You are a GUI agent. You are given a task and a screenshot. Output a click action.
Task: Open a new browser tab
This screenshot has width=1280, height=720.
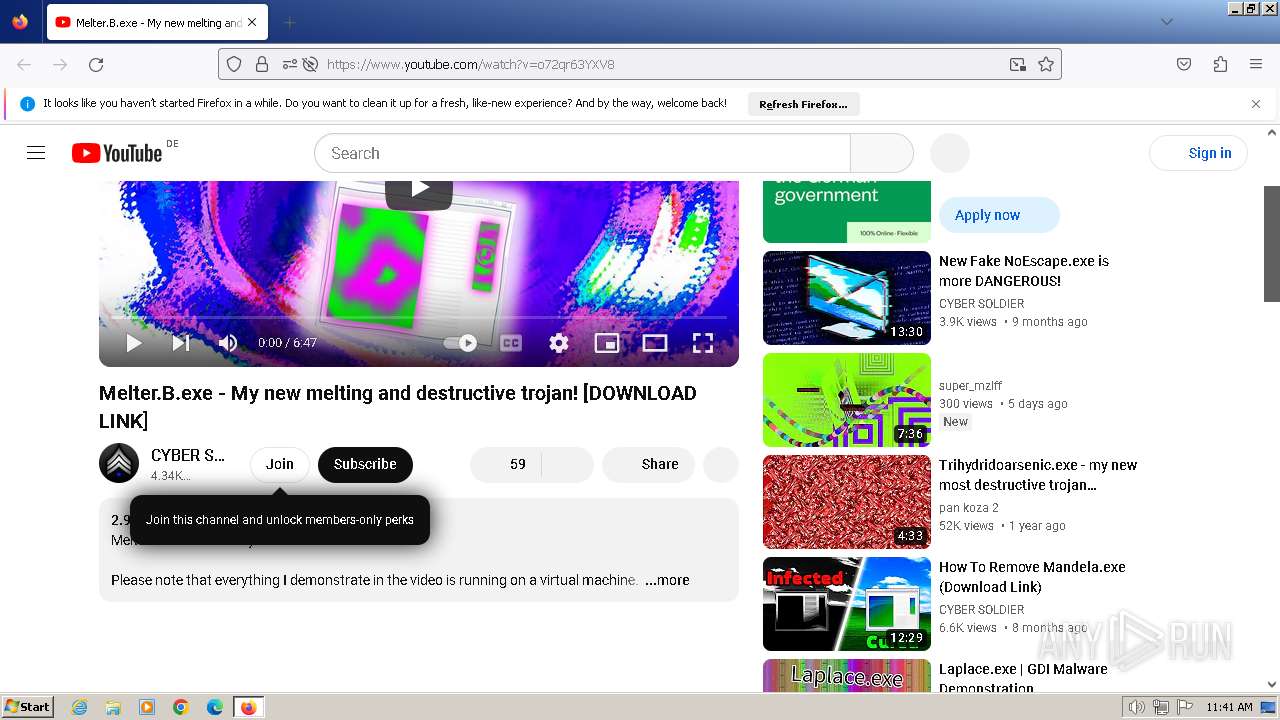(x=289, y=22)
